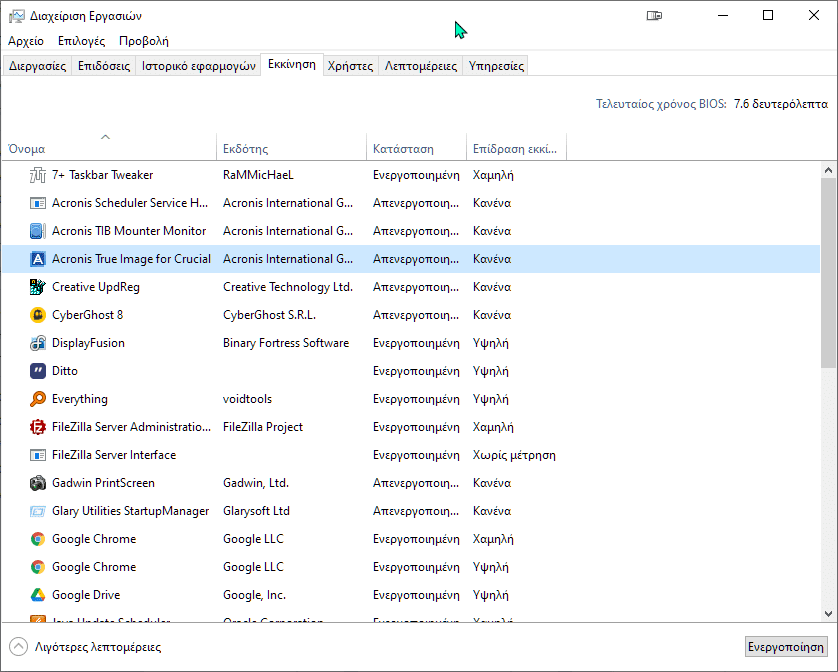This screenshot has width=838, height=672.
Task: Click the CyberGhost 8 ghost icon
Action: click(x=37, y=315)
